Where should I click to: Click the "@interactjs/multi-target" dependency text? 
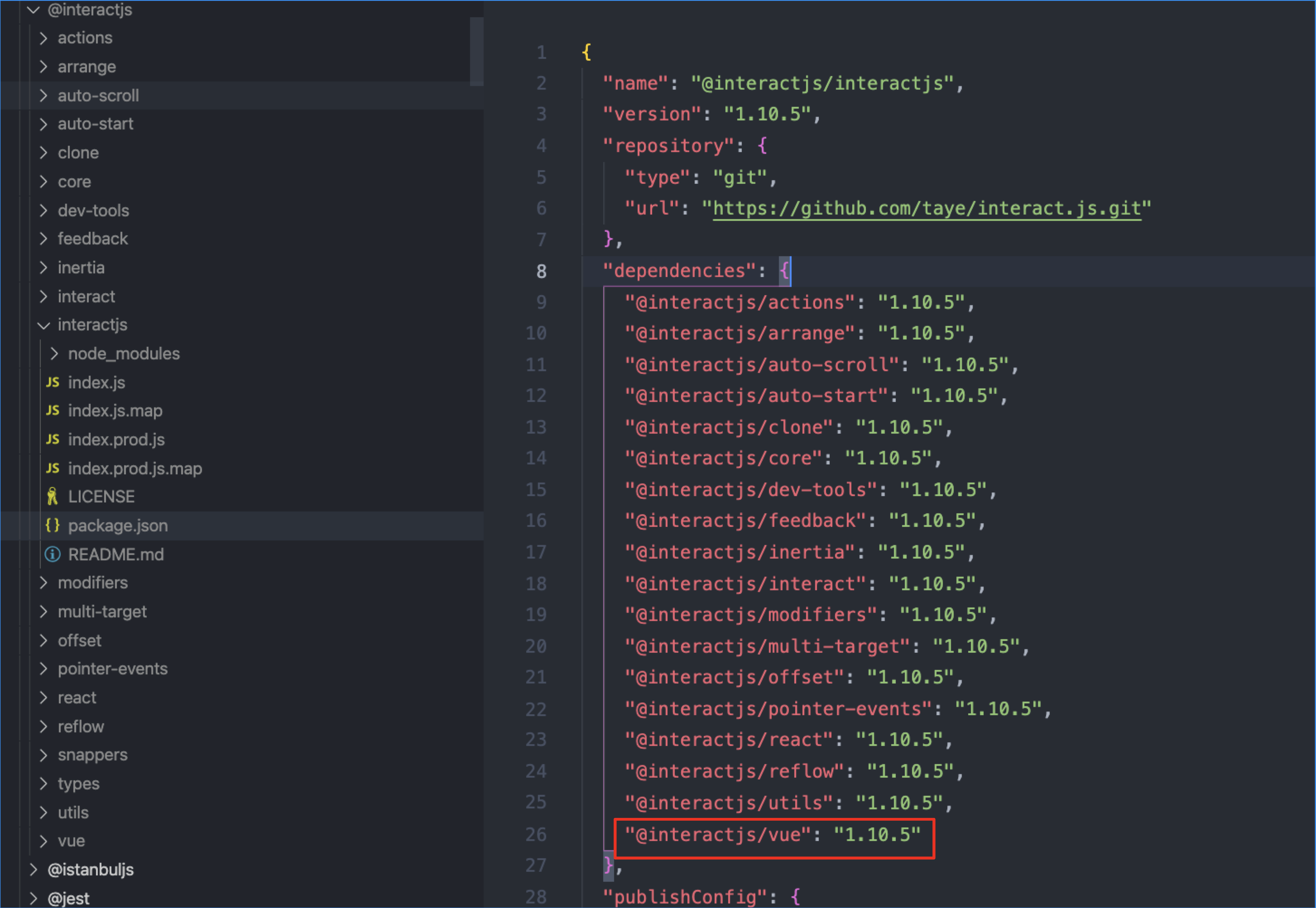pyautogui.click(x=767, y=647)
